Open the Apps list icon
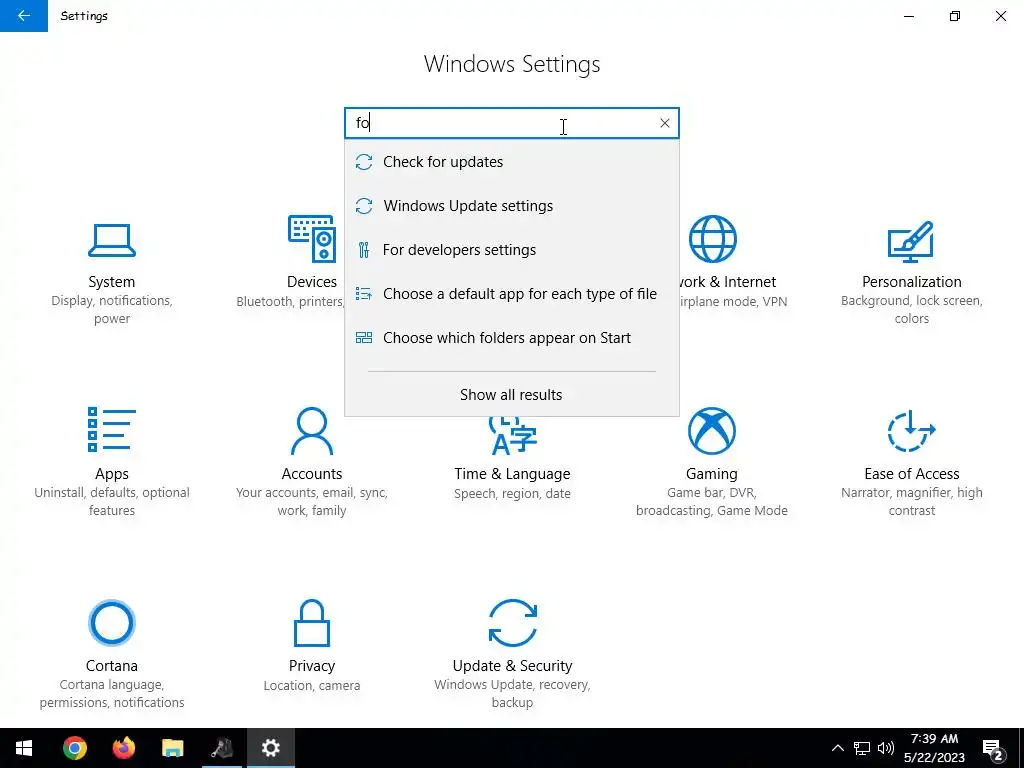Image resolution: width=1024 pixels, height=768 pixels. tap(112, 429)
